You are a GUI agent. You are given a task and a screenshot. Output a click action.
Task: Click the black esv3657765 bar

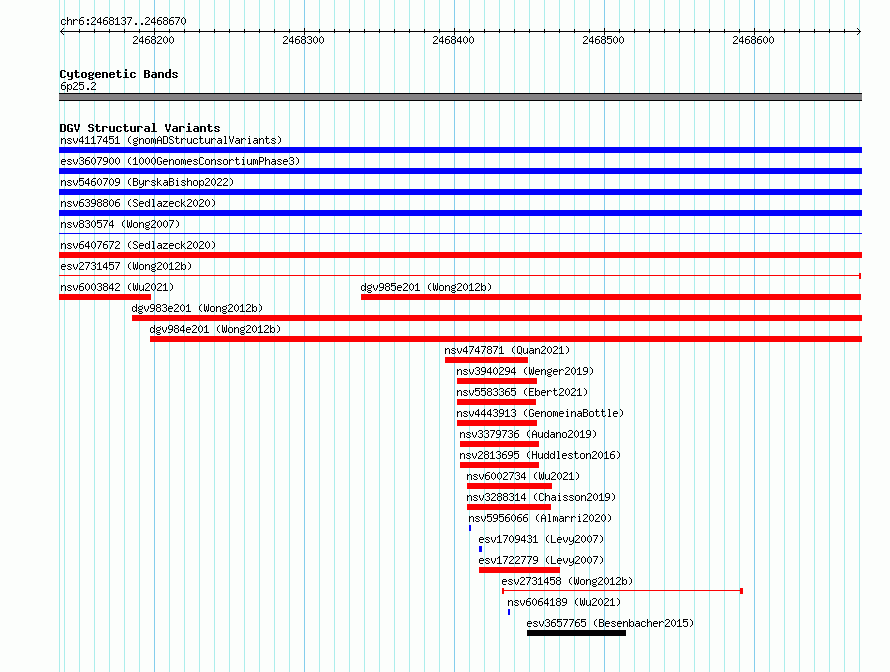[x=577, y=633]
